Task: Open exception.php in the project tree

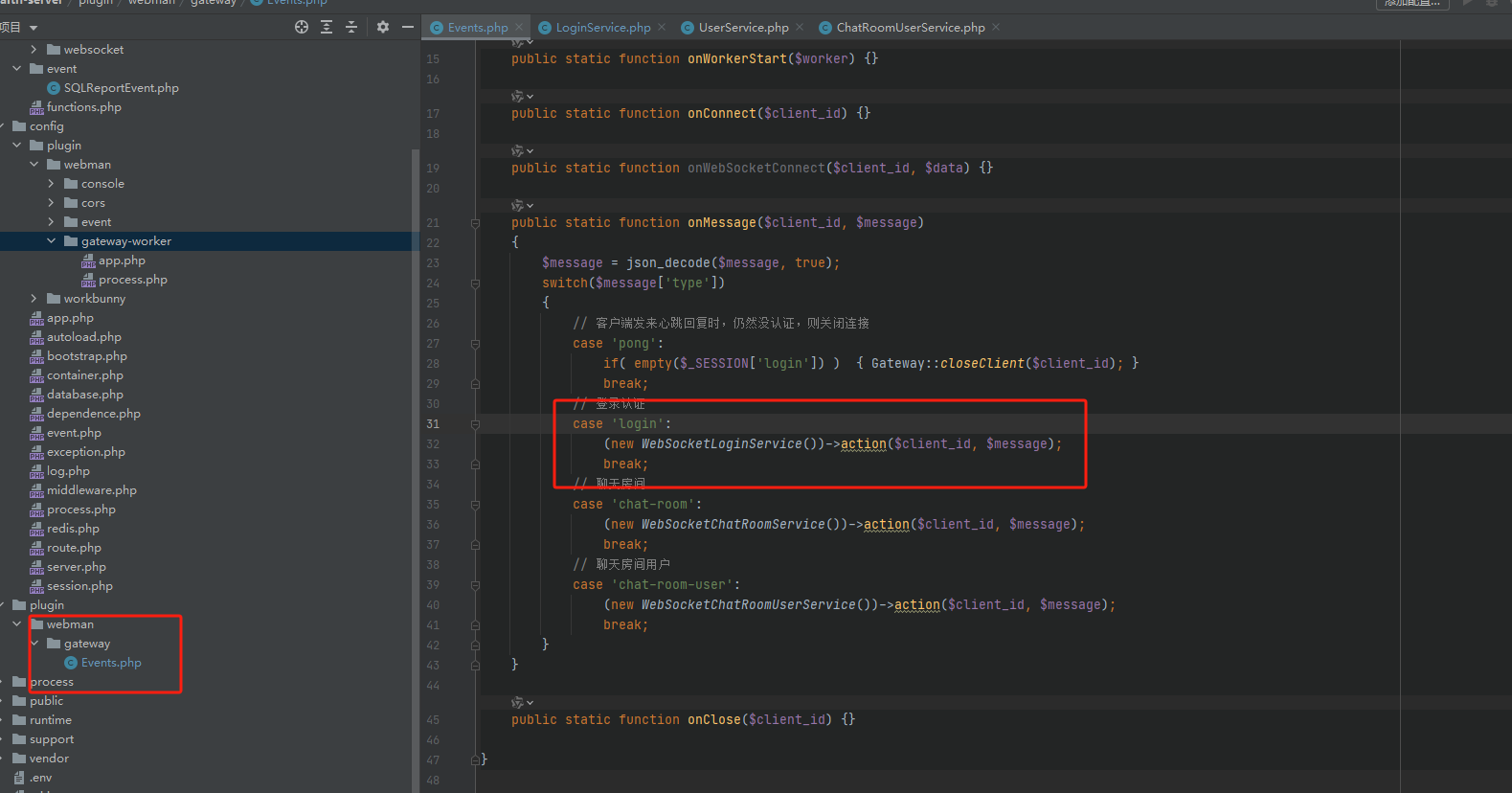Action: (x=86, y=452)
